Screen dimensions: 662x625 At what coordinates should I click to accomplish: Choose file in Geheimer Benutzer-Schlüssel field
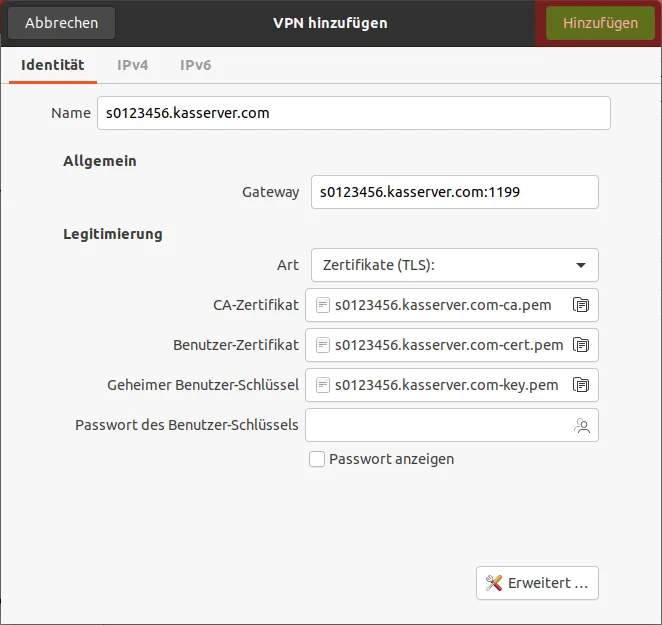tap(452, 385)
